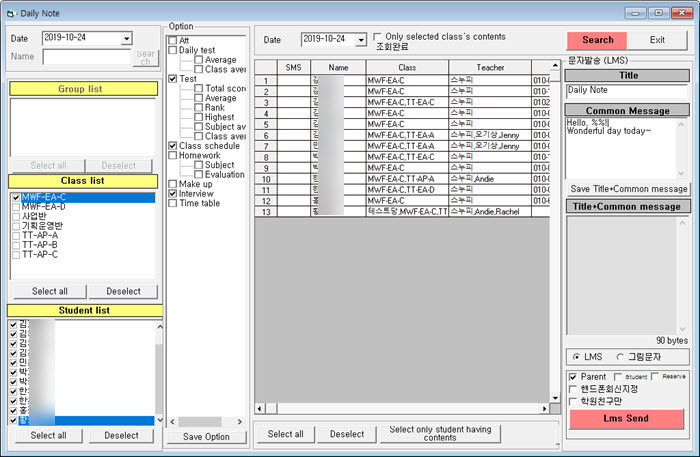Click the red Search button
The image size is (700, 457).
tap(597, 40)
